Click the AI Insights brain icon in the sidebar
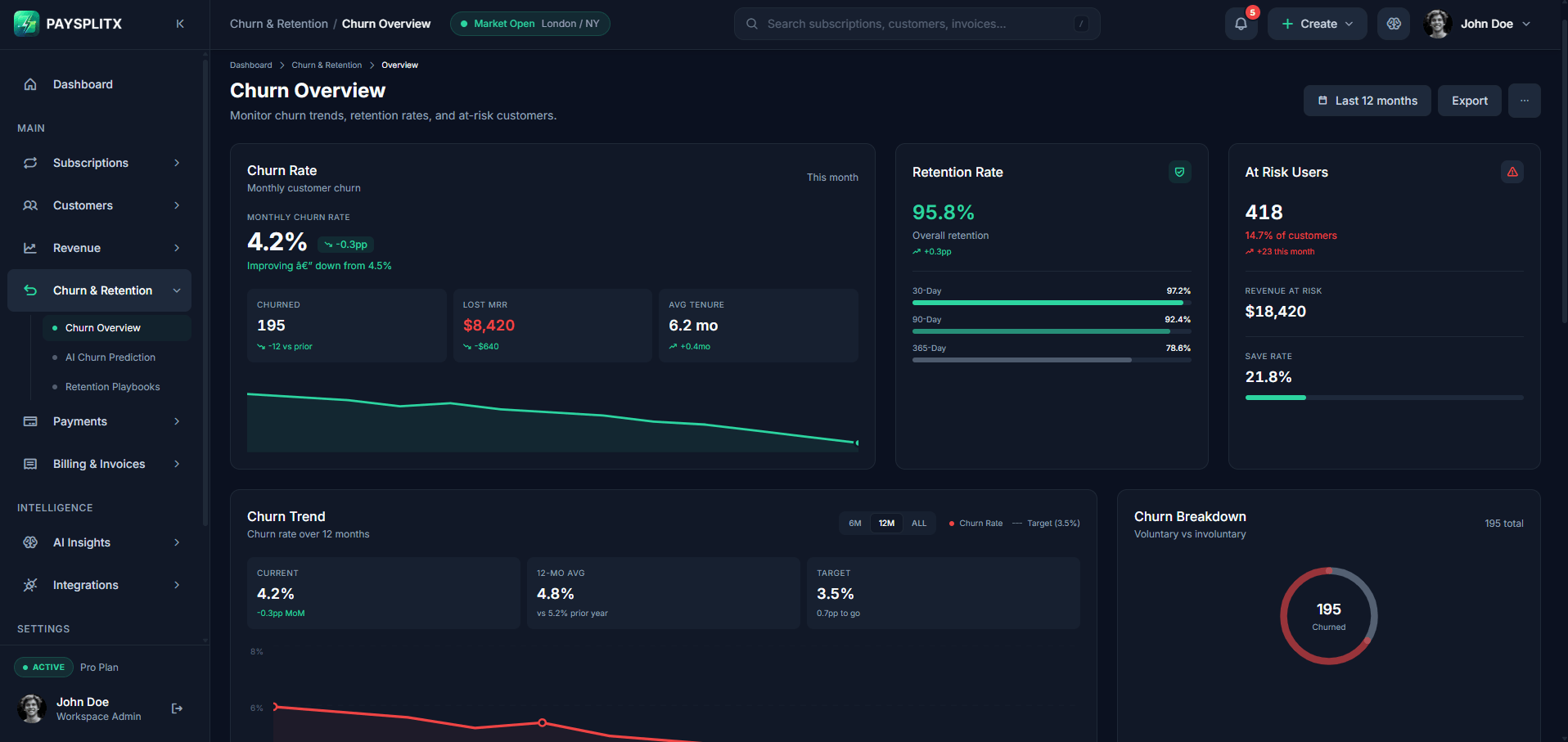This screenshot has height=742, width=1568. pos(30,542)
